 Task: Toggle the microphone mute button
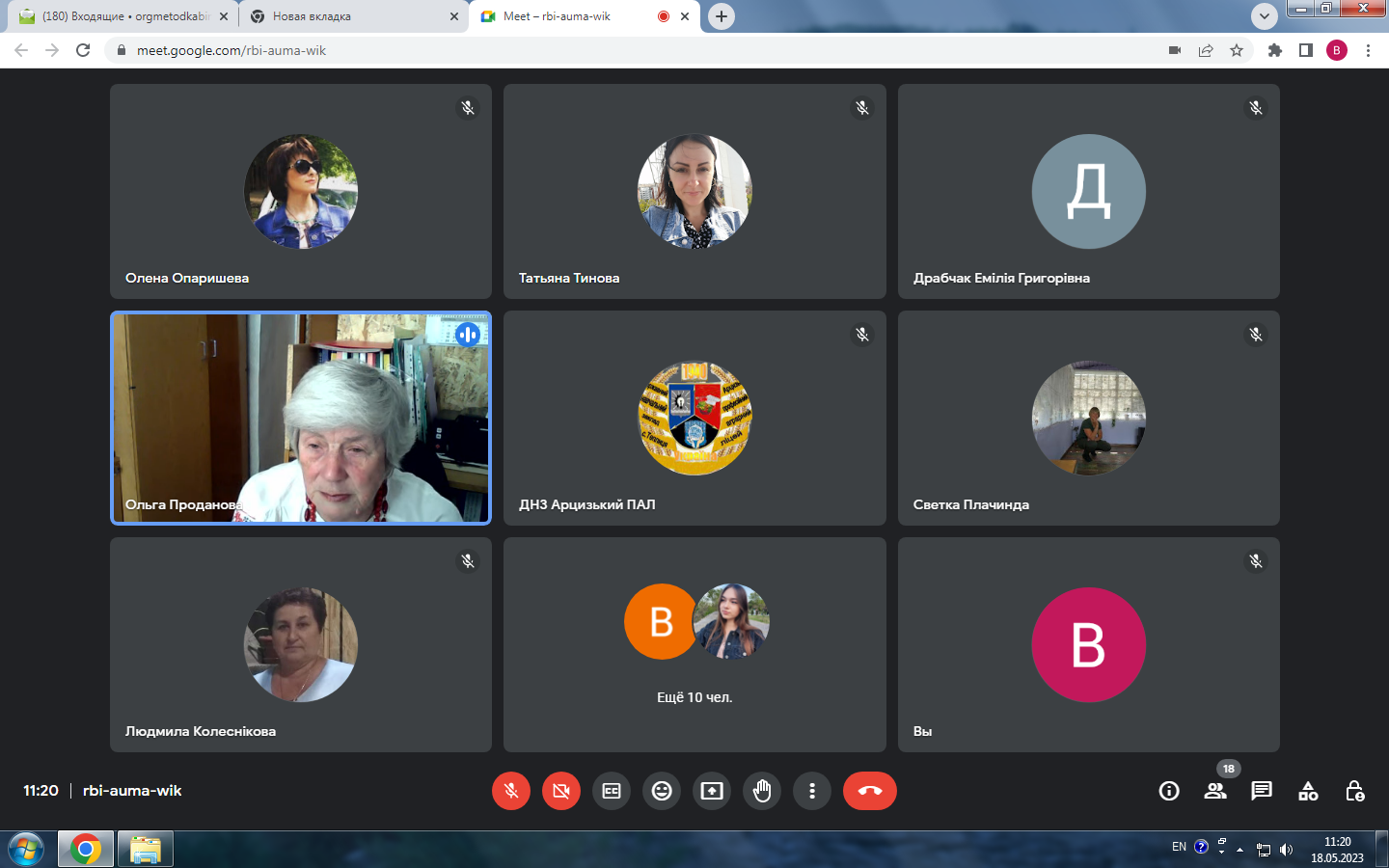511,791
